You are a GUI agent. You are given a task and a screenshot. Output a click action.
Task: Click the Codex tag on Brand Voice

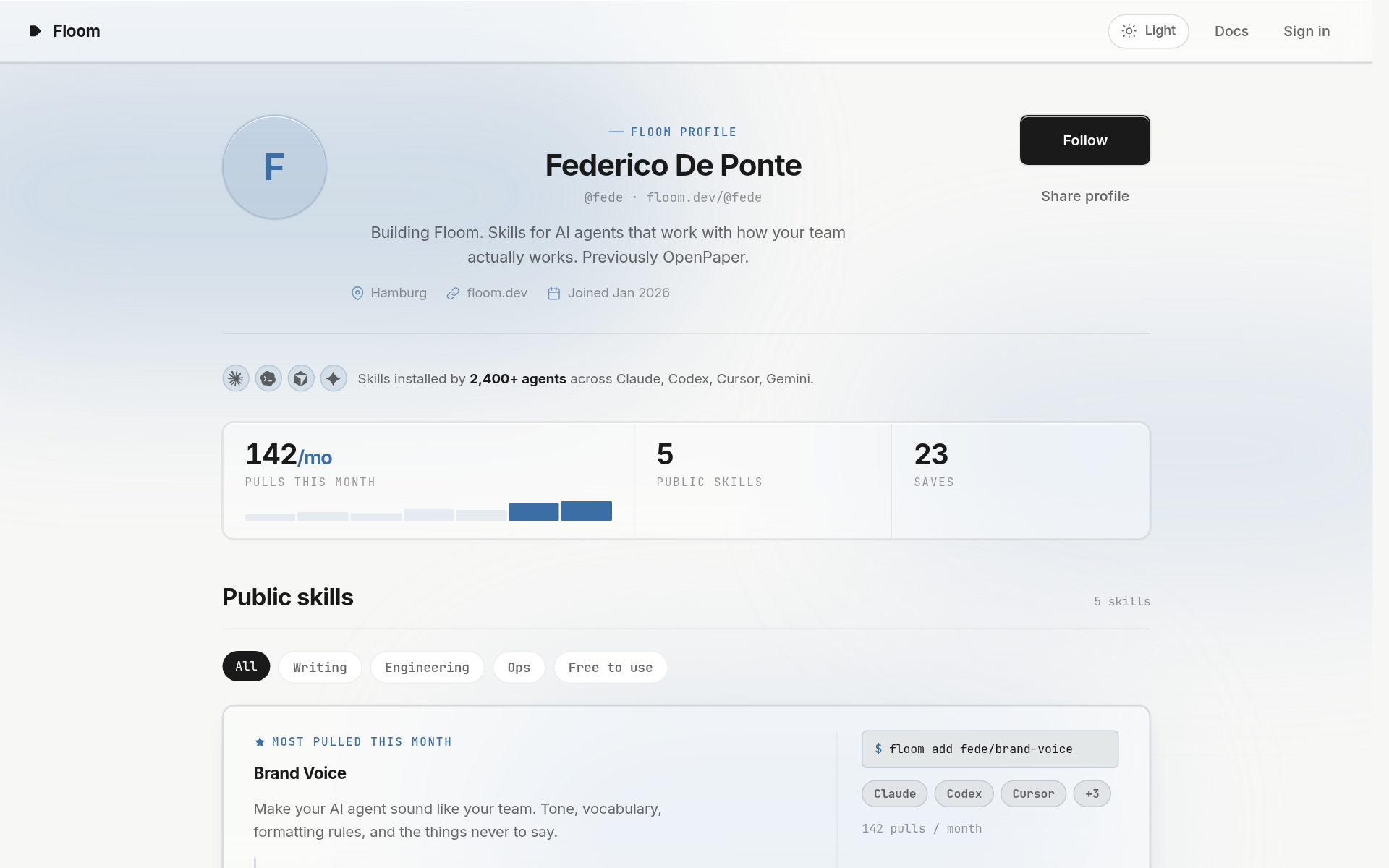964,793
